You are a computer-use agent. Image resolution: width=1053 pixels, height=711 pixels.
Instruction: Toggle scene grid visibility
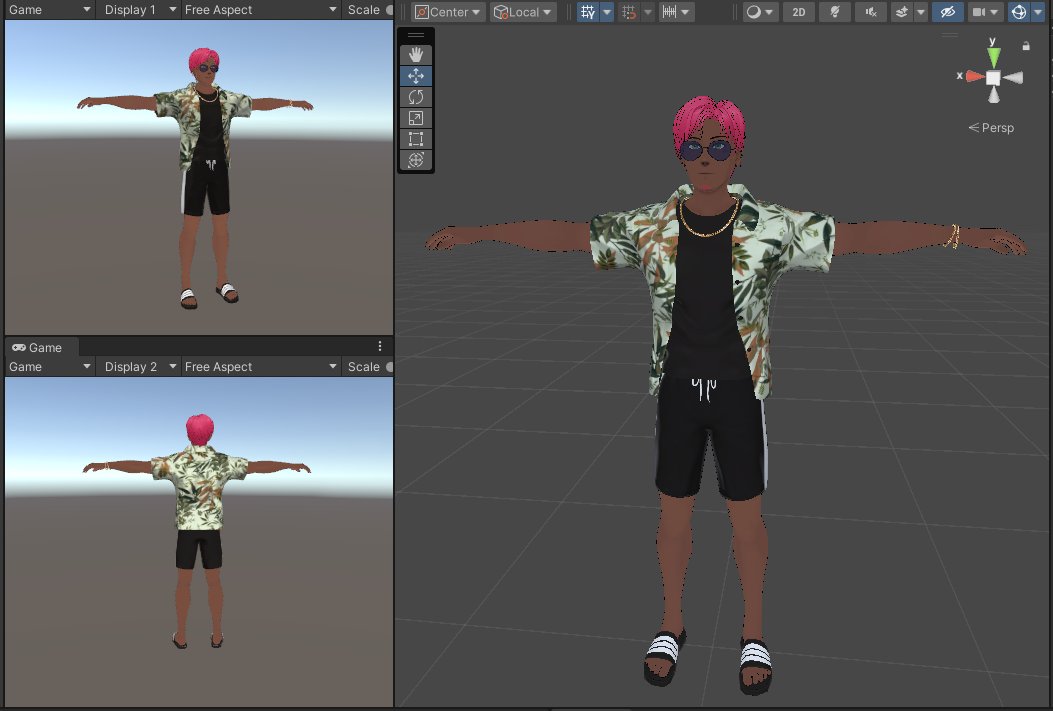(588, 12)
